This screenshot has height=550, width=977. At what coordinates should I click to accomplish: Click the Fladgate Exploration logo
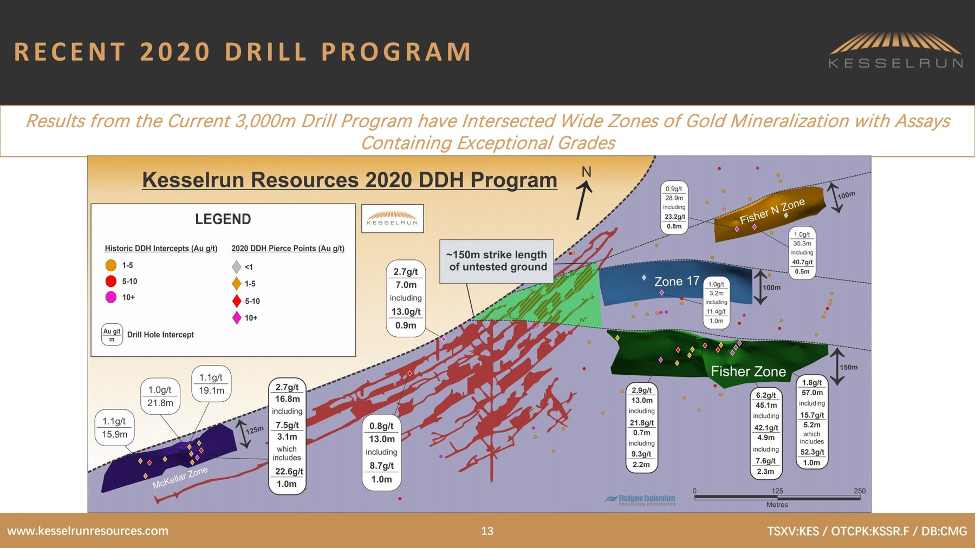click(x=641, y=500)
